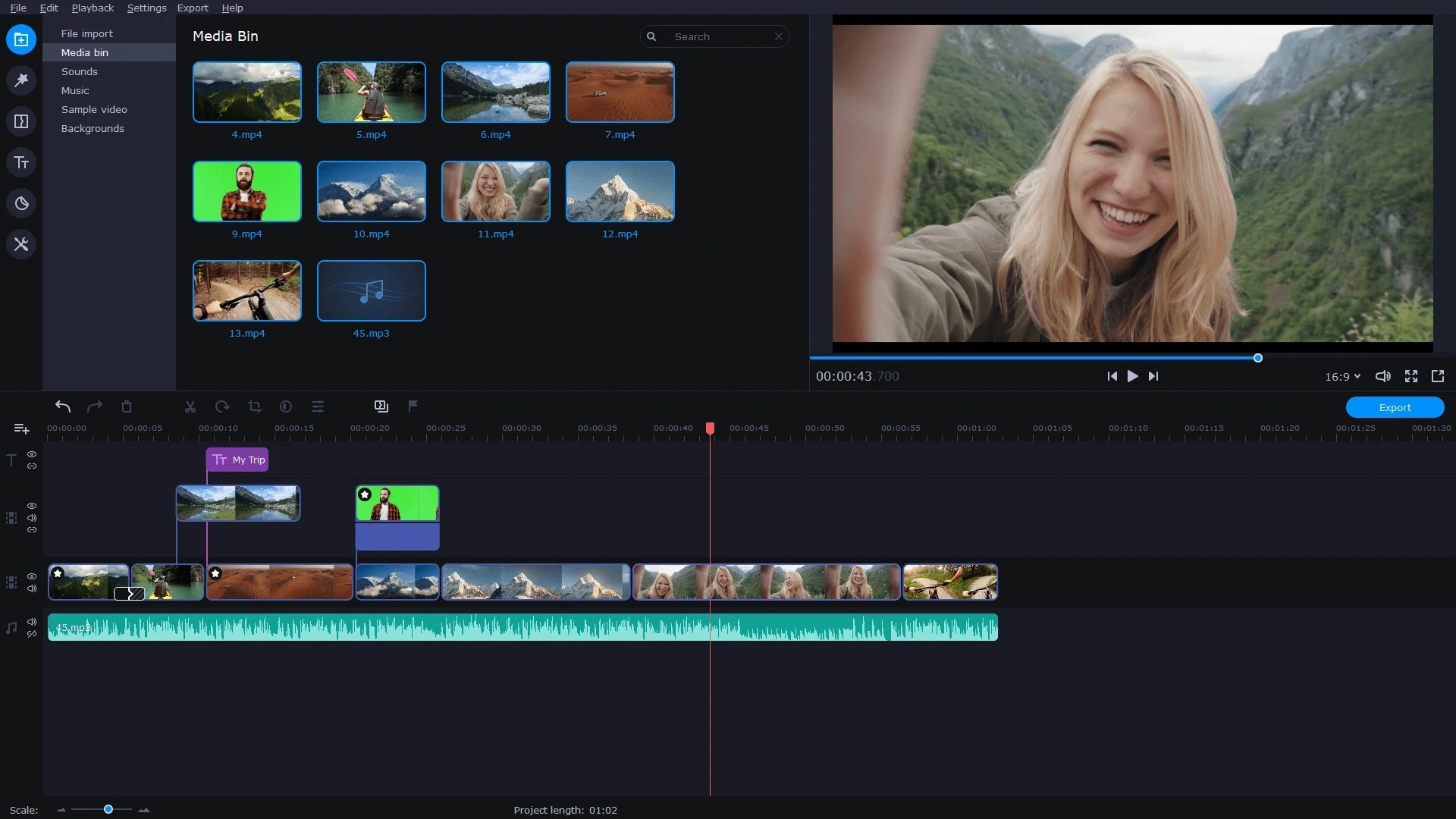Screen dimensions: 1456x819
Task: Click the Undo button in toolbar
Action: 62,406
